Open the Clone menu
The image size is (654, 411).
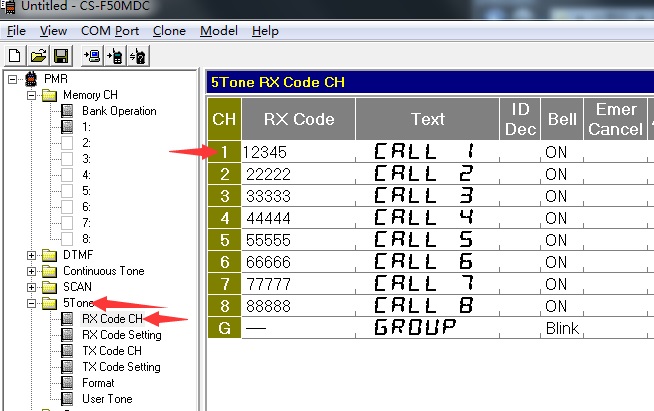coord(169,31)
